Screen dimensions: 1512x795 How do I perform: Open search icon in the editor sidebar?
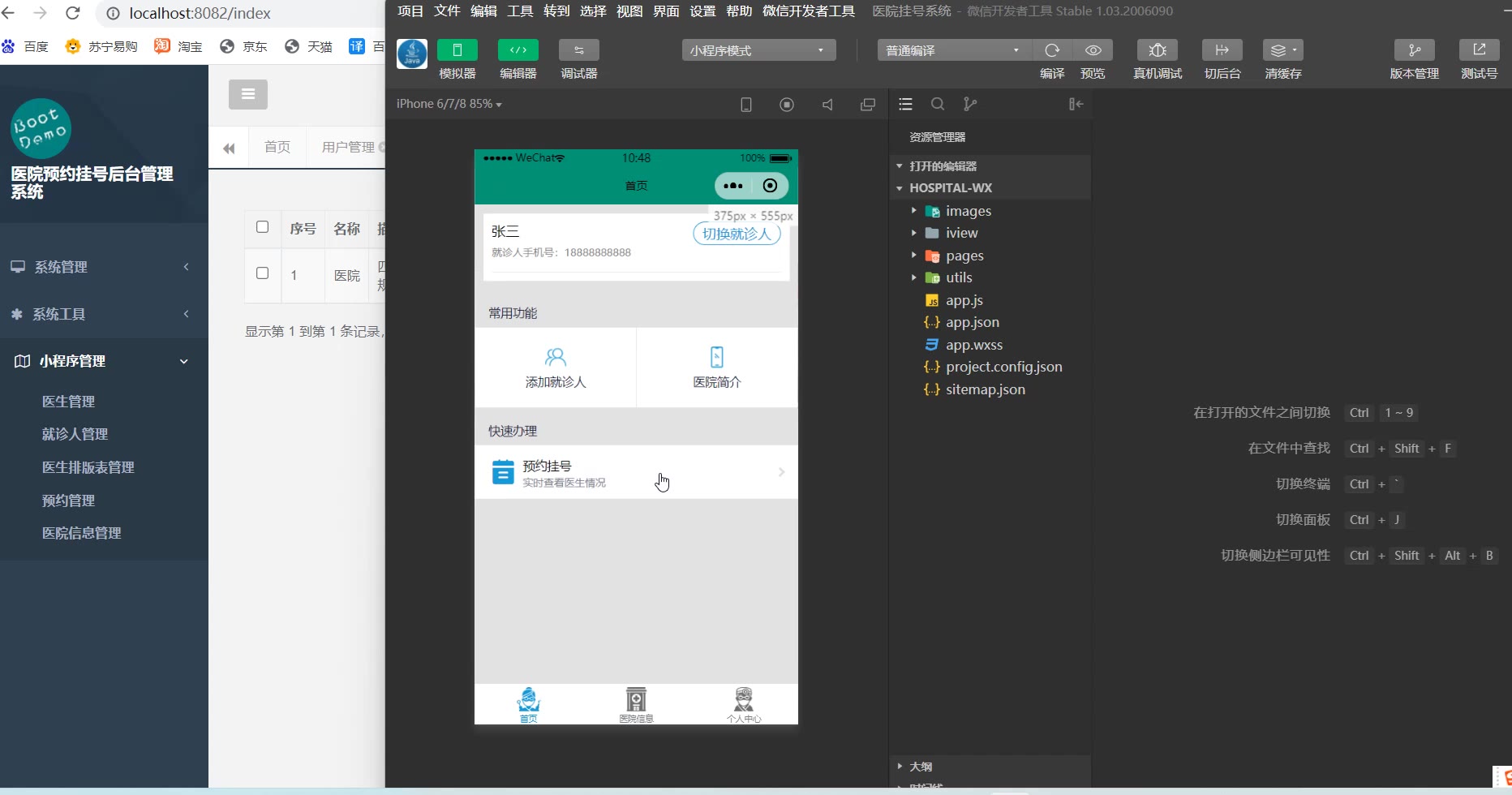pyautogui.click(x=938, y=104)
